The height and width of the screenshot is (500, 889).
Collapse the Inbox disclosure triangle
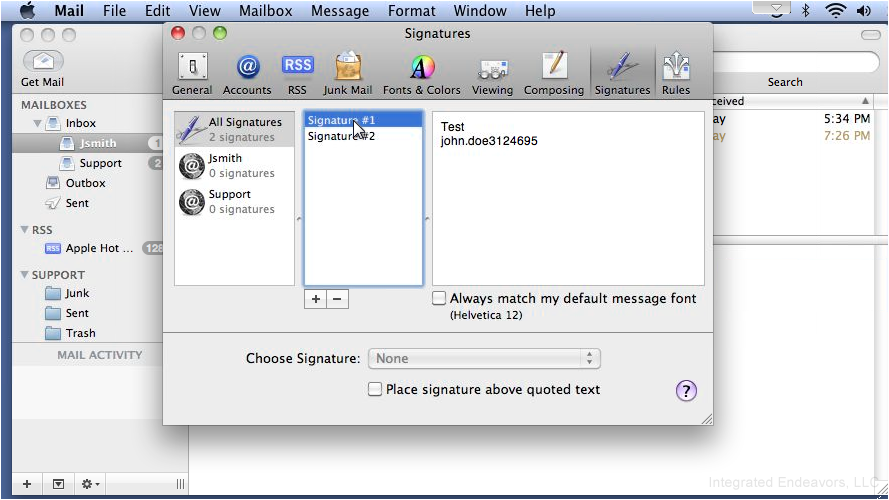coord(37,123)
